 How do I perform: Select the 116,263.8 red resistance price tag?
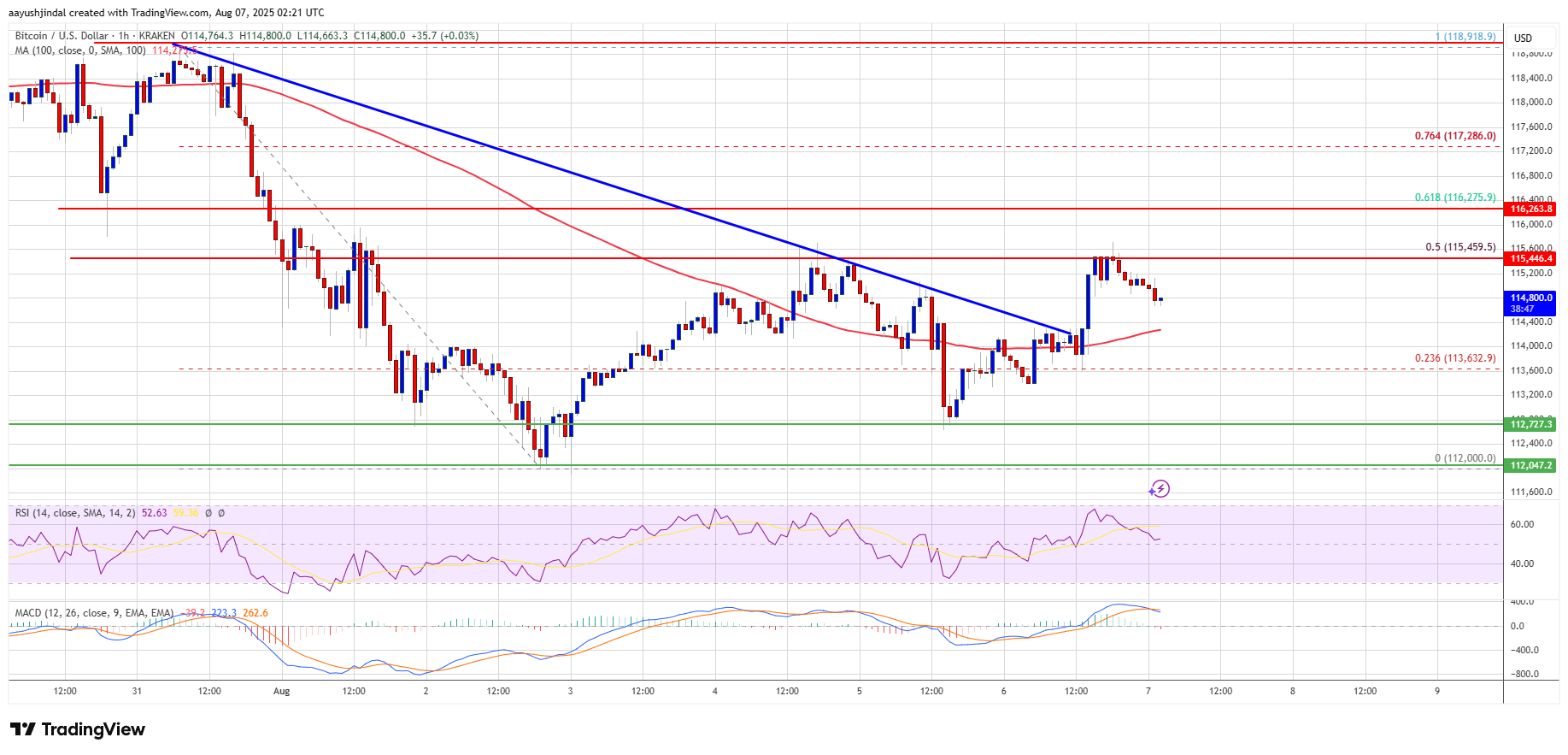tap(1531, 209)
